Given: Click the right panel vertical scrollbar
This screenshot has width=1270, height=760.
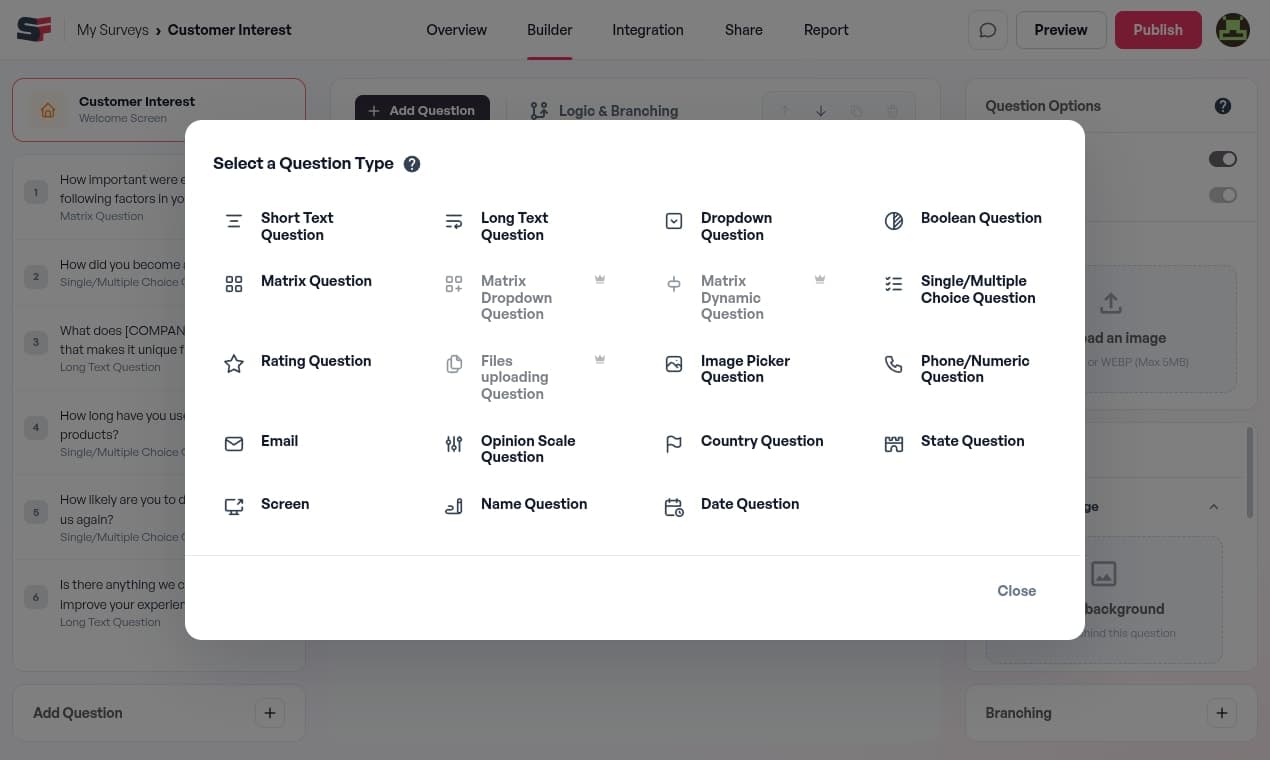Looking at the screenshot, I should 1249,472.
